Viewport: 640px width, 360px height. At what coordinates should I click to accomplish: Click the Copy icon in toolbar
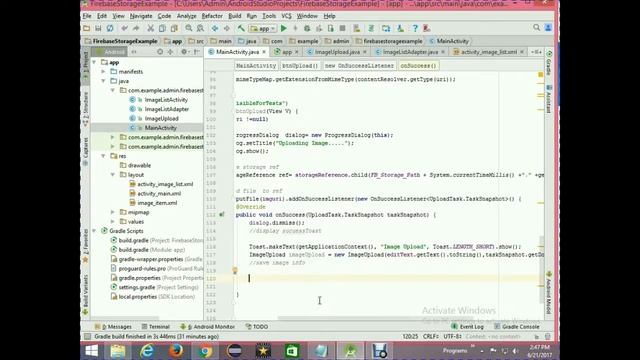[x=162, y=28]
